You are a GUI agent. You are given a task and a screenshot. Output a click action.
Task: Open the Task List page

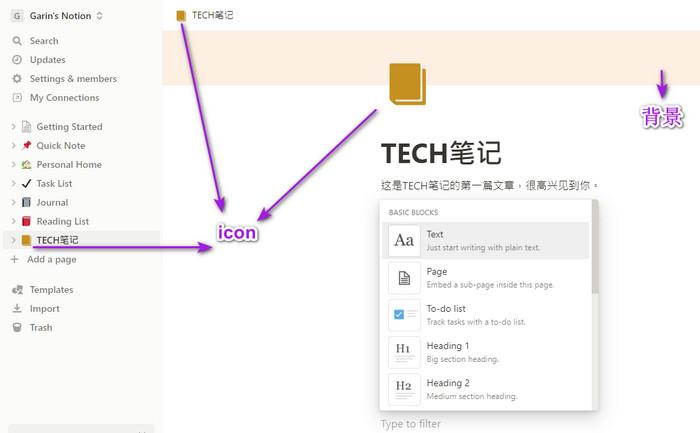click(54, 183)
